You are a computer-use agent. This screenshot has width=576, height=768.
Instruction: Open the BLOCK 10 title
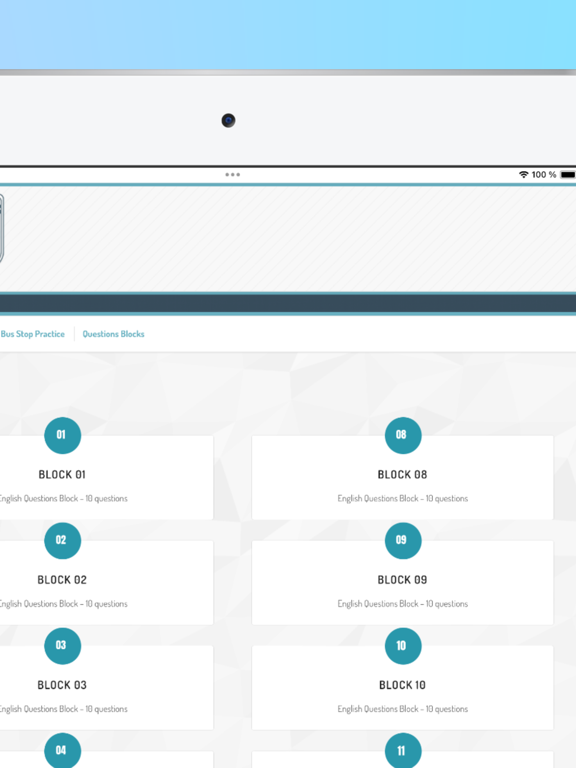tap(402, 685)
